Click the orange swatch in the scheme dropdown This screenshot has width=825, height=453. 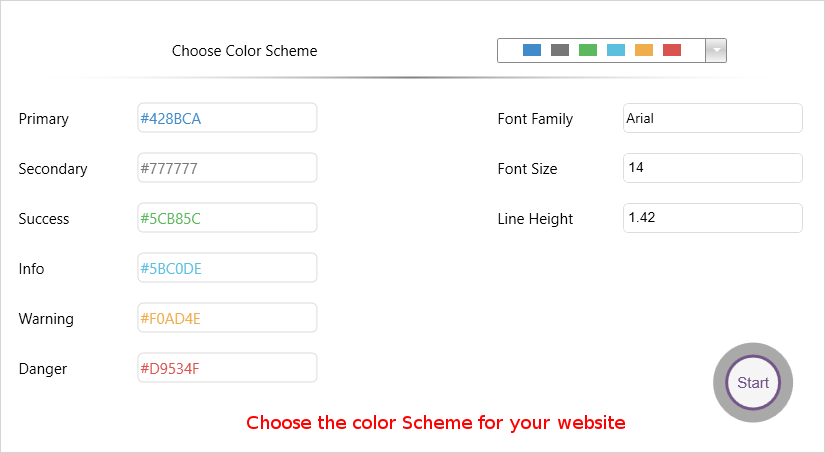click(644, 50)
